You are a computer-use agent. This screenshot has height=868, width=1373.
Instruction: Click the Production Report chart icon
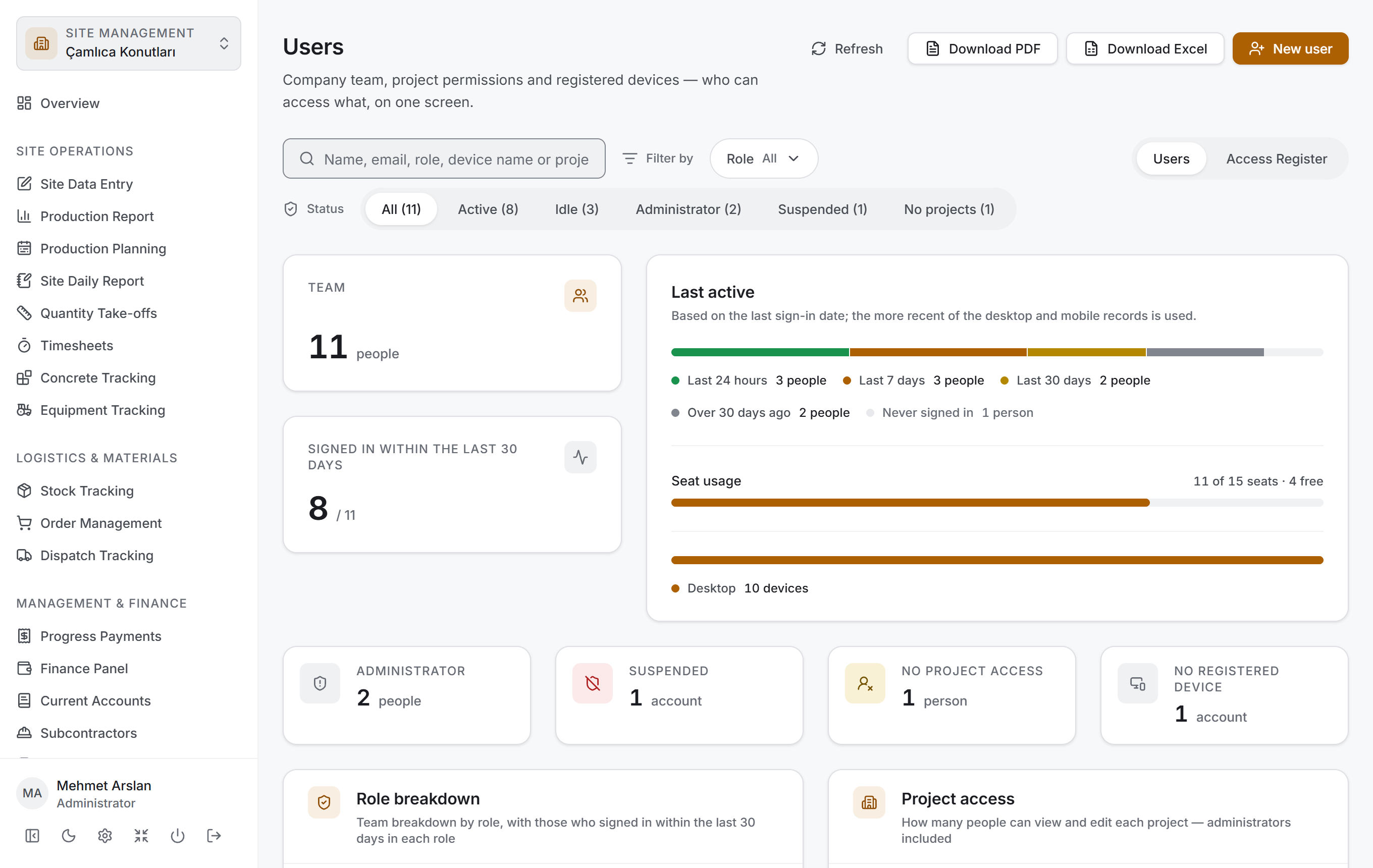point(24,216)
